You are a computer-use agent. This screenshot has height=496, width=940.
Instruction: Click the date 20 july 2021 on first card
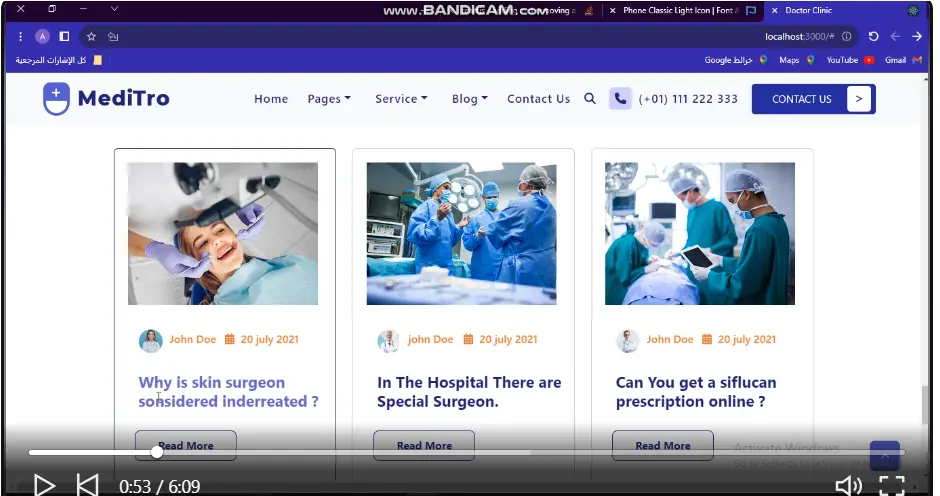(269, 339)
